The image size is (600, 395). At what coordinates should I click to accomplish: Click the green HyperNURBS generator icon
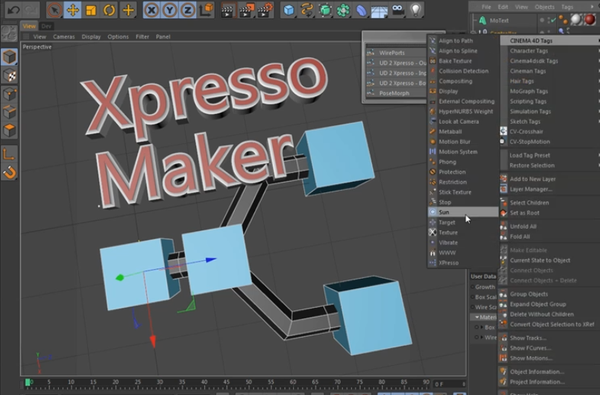(x=325, y=10)
